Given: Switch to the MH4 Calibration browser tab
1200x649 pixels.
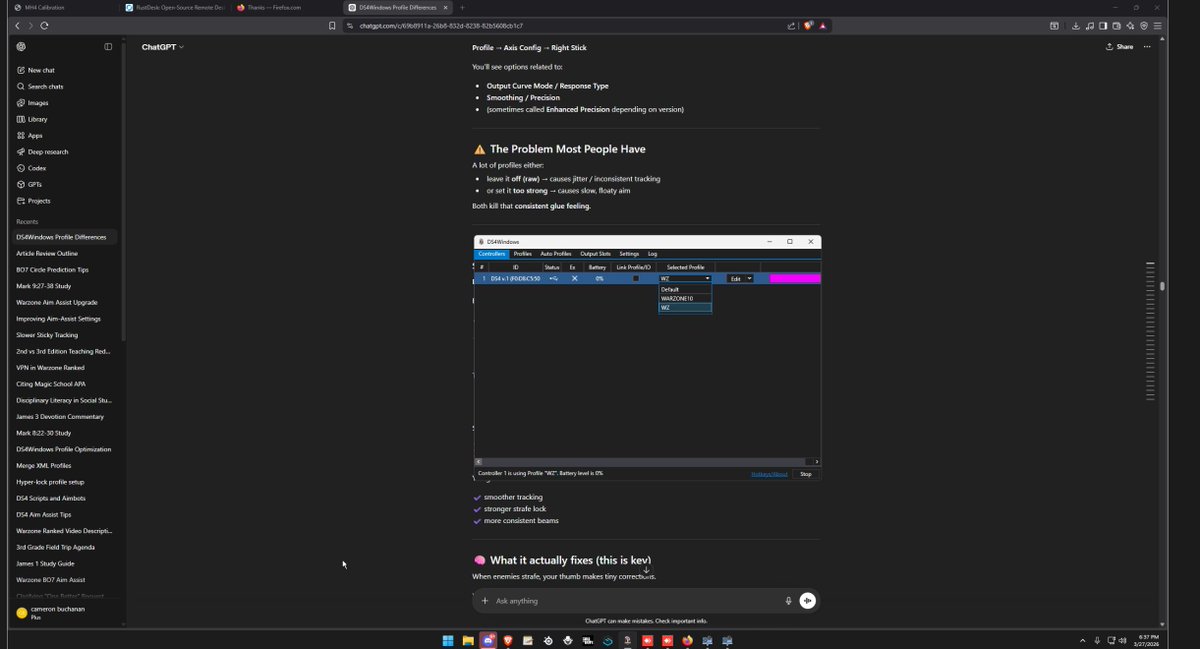Looking at the screenshot, I should 62,7.
